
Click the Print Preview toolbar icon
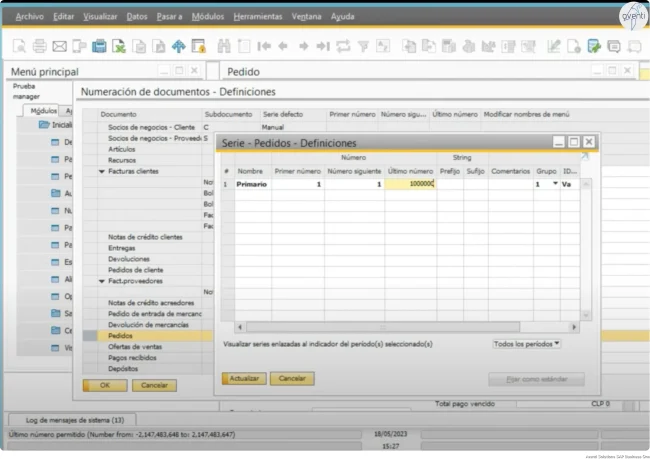point(19,46)
